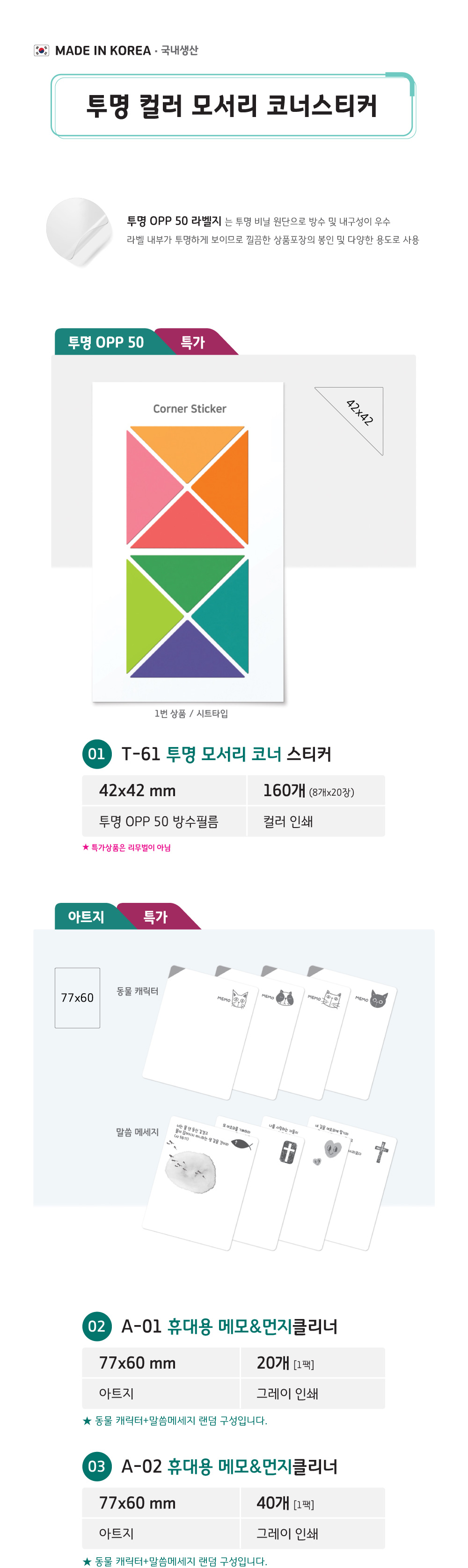
Task: Select the 아트지 teal tab
Action: pos(86,916)
